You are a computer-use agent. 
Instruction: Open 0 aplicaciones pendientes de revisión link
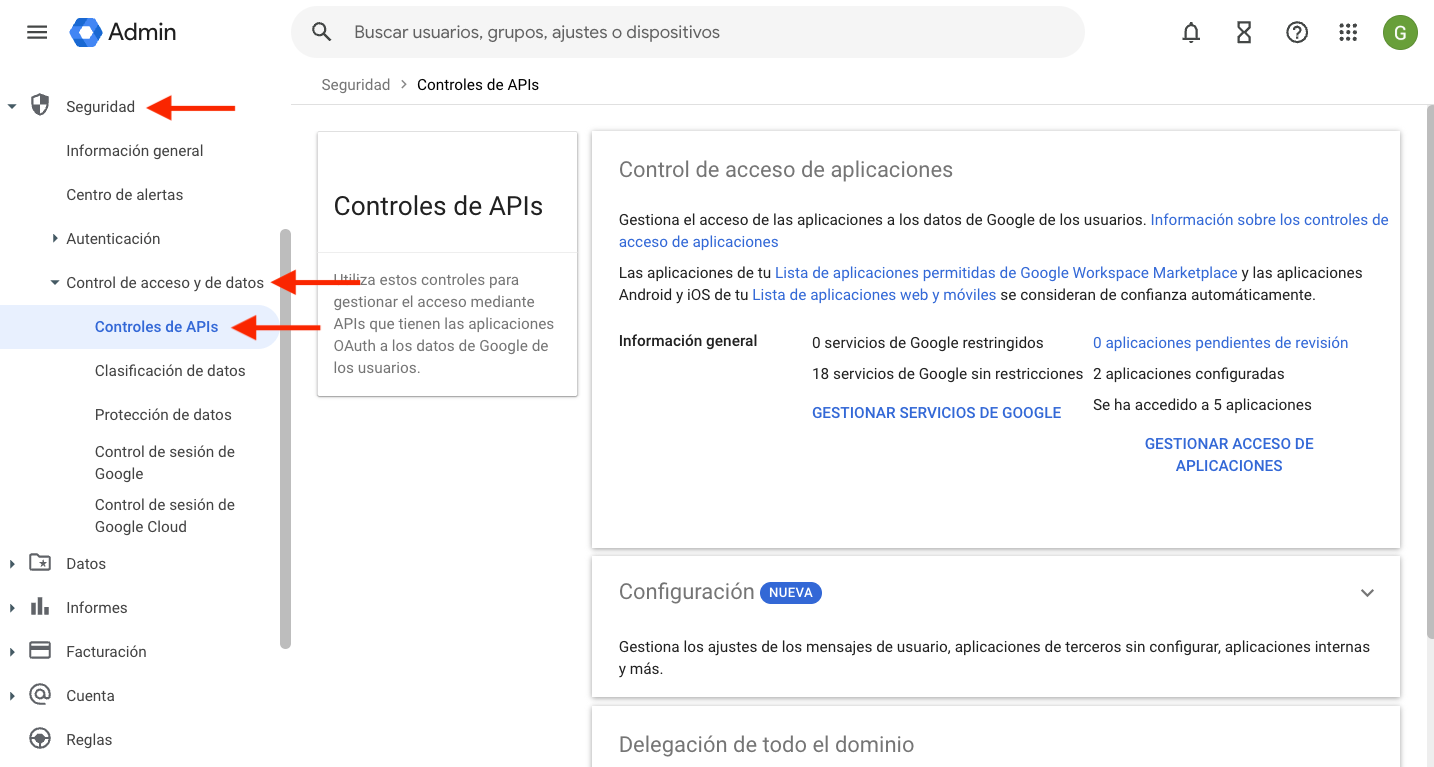1220,343
